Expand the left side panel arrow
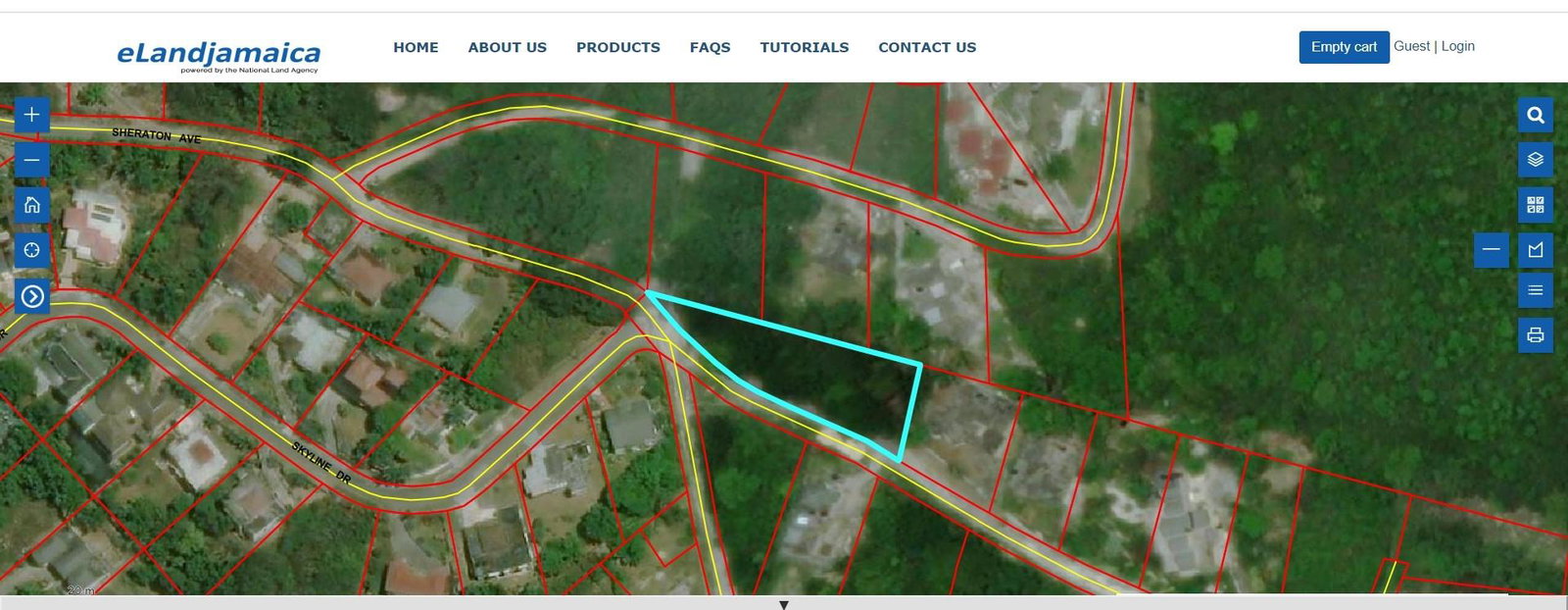Image resolution: width=1568 pixels, height=610 pixels. point(31,296)
